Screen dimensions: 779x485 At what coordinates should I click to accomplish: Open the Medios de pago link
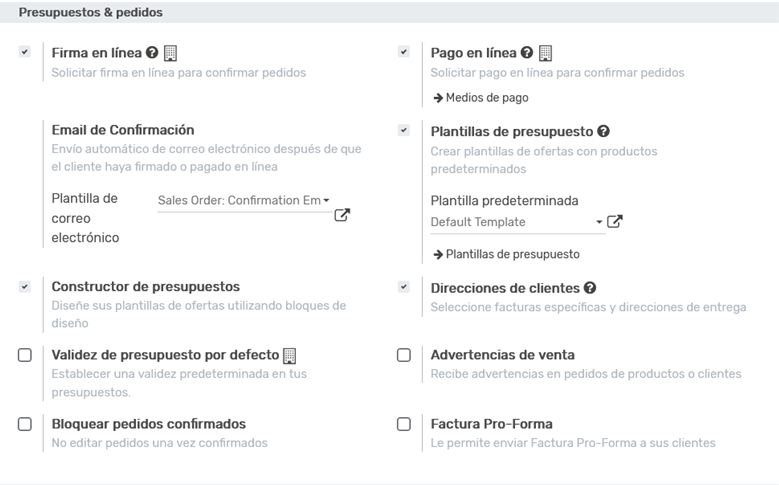pos(481,98)
